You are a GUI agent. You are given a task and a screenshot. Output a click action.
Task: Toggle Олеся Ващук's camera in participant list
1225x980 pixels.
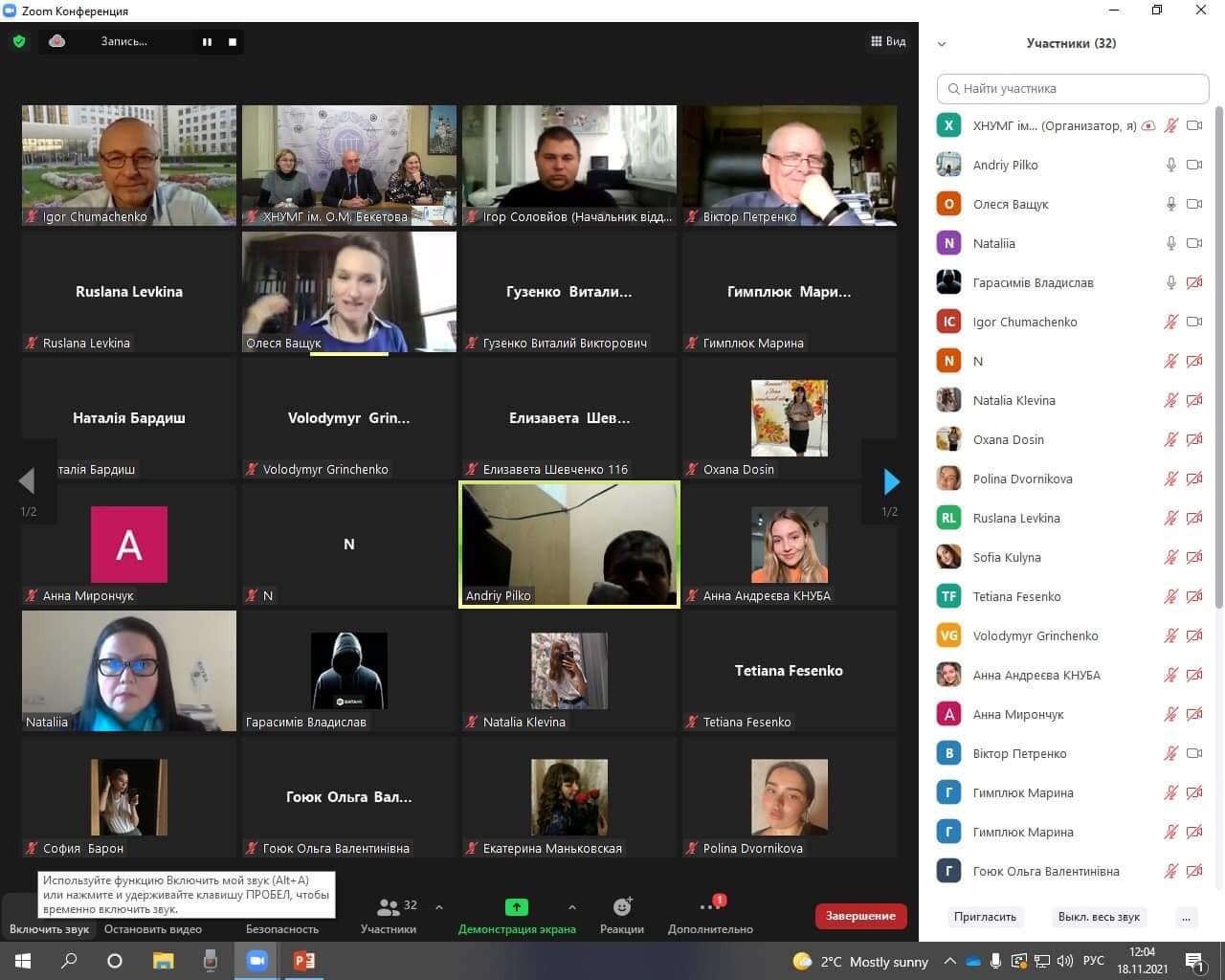(x=1194, y=204)
